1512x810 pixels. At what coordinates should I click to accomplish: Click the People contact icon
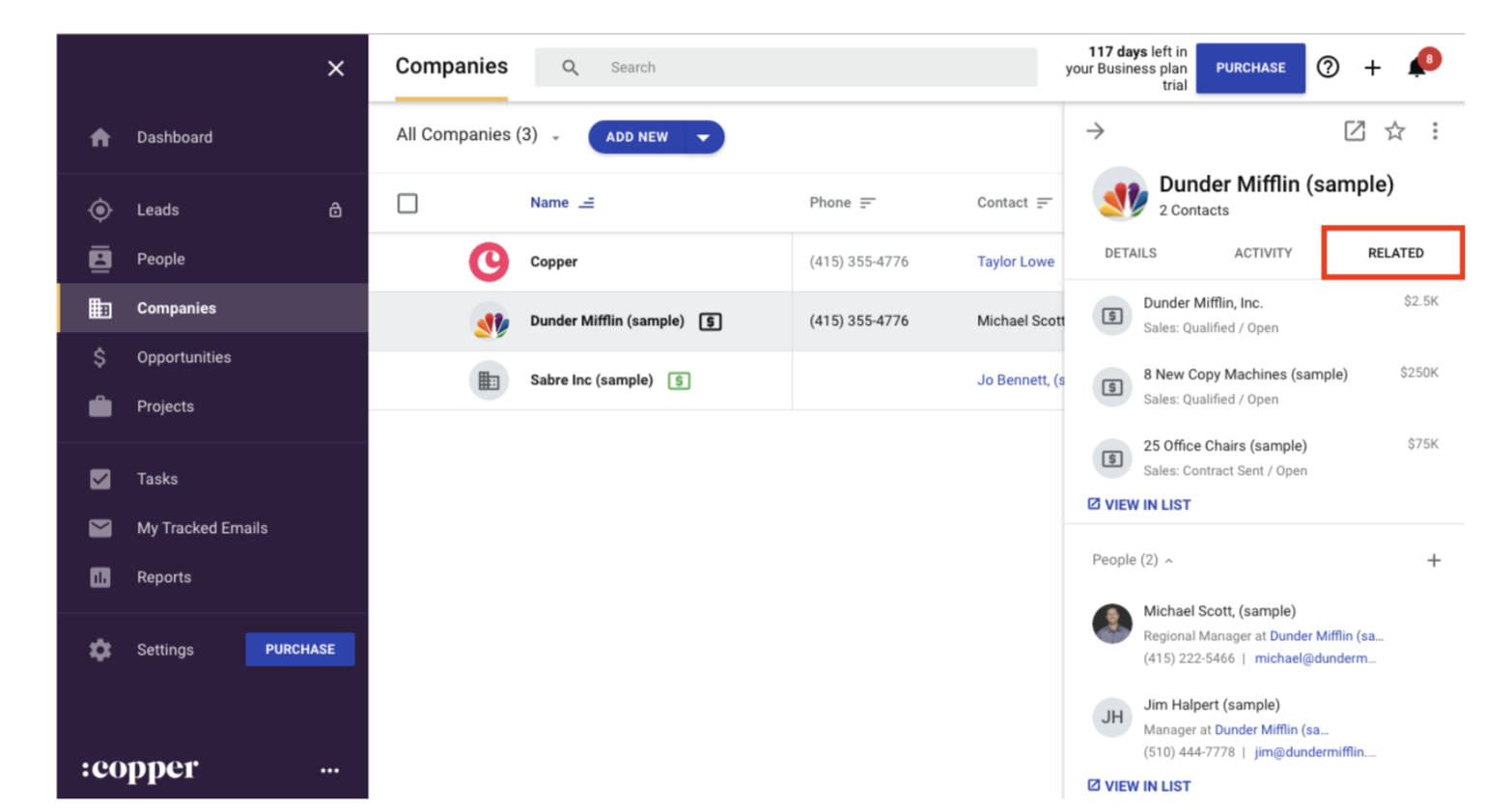tap(100, 259)
